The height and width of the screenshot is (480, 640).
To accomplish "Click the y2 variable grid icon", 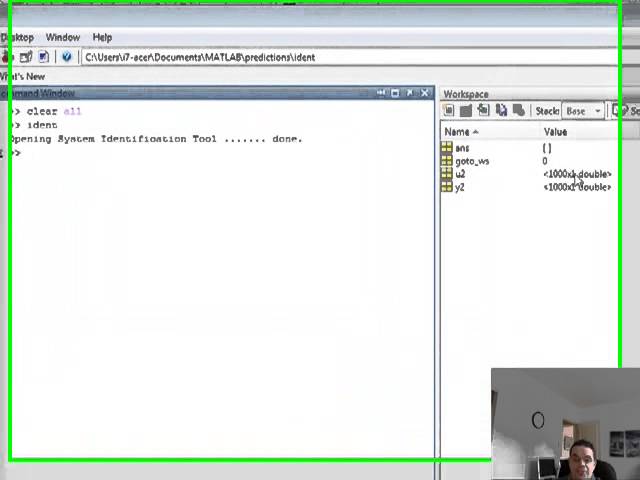I will click(x=447, y=187).
